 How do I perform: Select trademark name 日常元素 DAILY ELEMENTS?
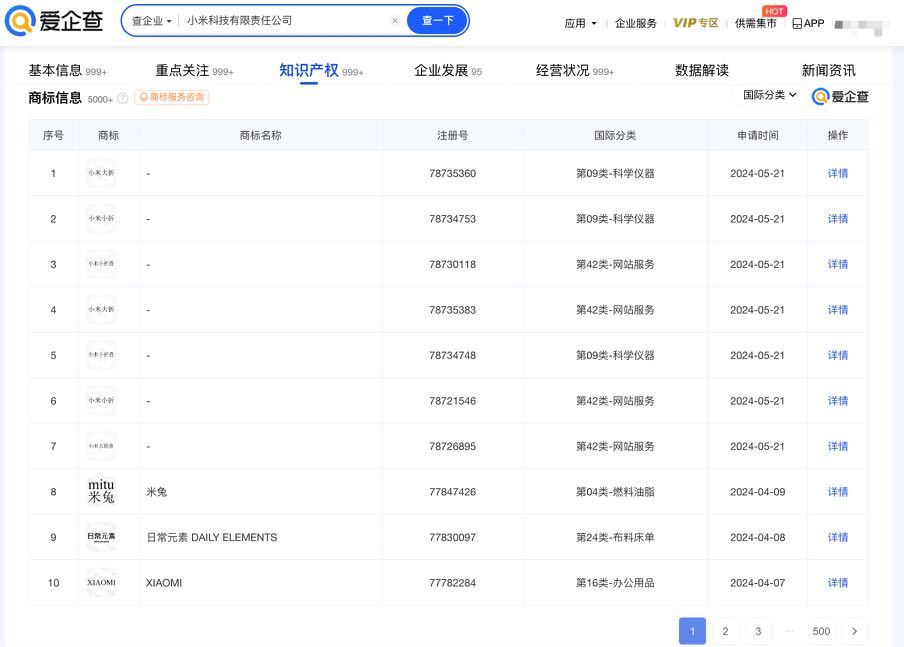212,538
